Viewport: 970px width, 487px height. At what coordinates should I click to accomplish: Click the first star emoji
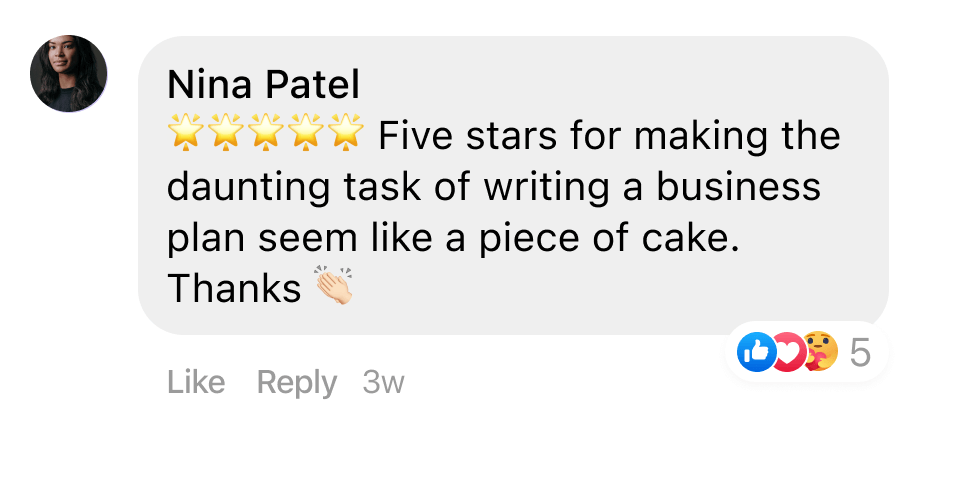[x=185, y=134]
